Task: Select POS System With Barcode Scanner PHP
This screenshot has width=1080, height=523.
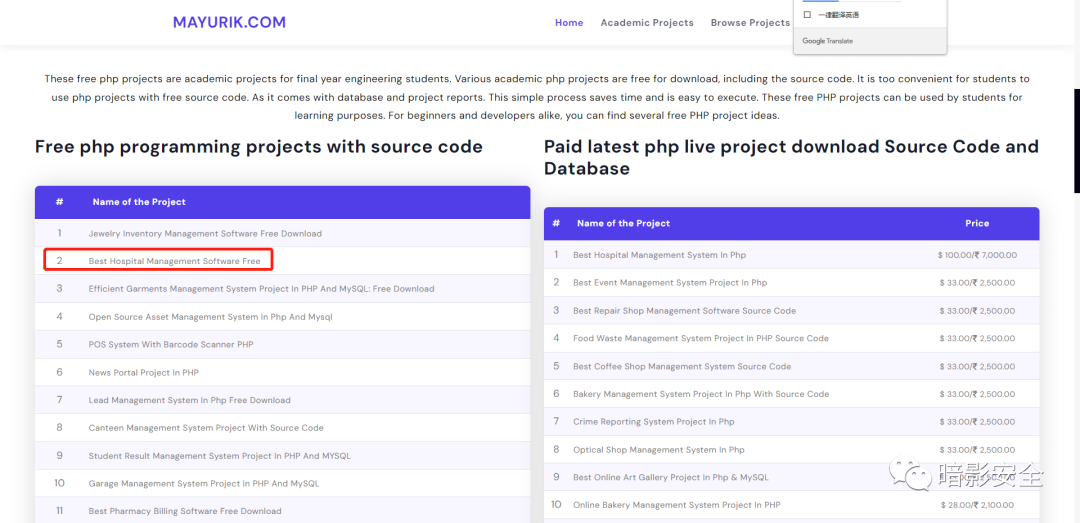Action: pos(171,345)
